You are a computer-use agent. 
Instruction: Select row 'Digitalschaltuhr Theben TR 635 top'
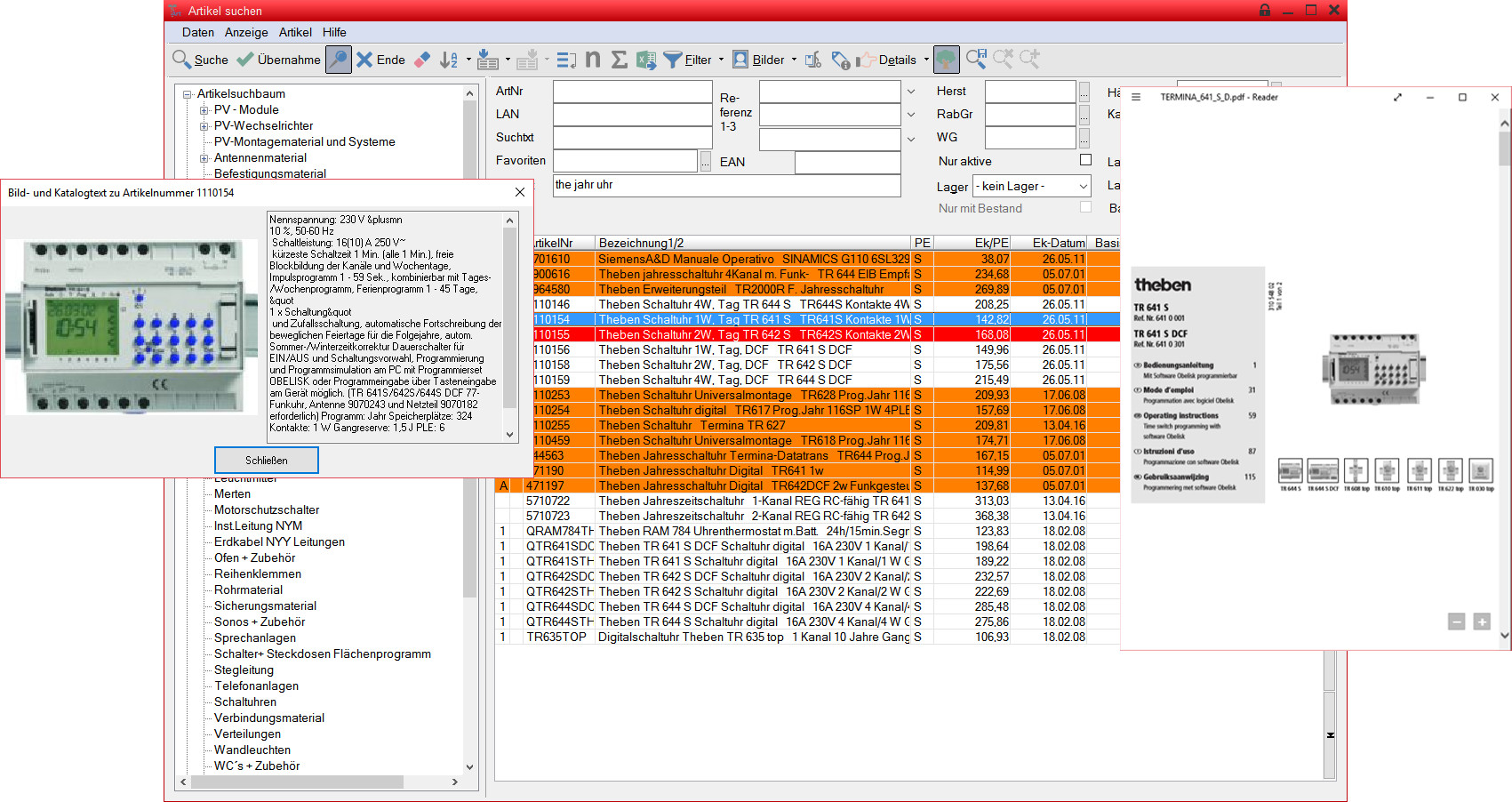pos(806,637)
